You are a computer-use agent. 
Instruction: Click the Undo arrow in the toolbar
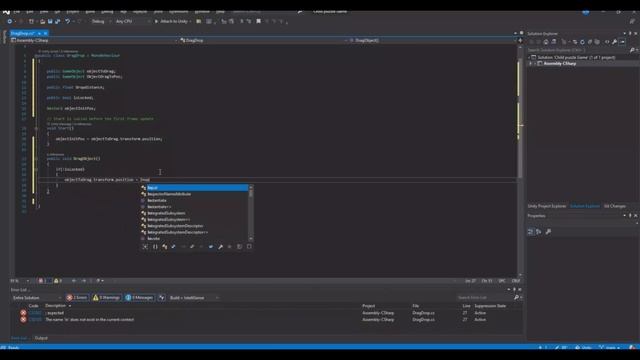[67, 21]
